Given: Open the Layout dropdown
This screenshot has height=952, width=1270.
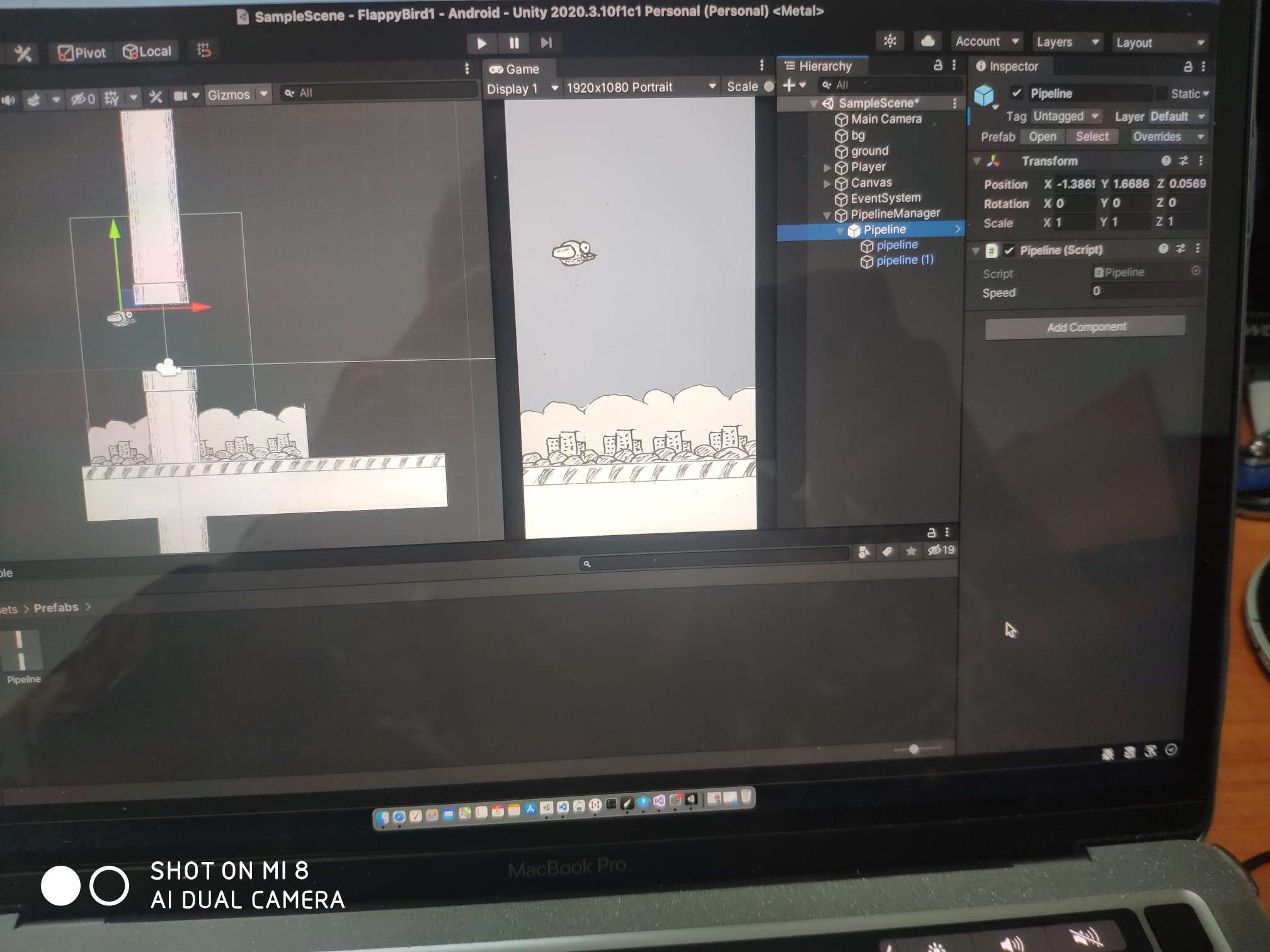Looking at the screenshot, I should [x=1160, y=43].
